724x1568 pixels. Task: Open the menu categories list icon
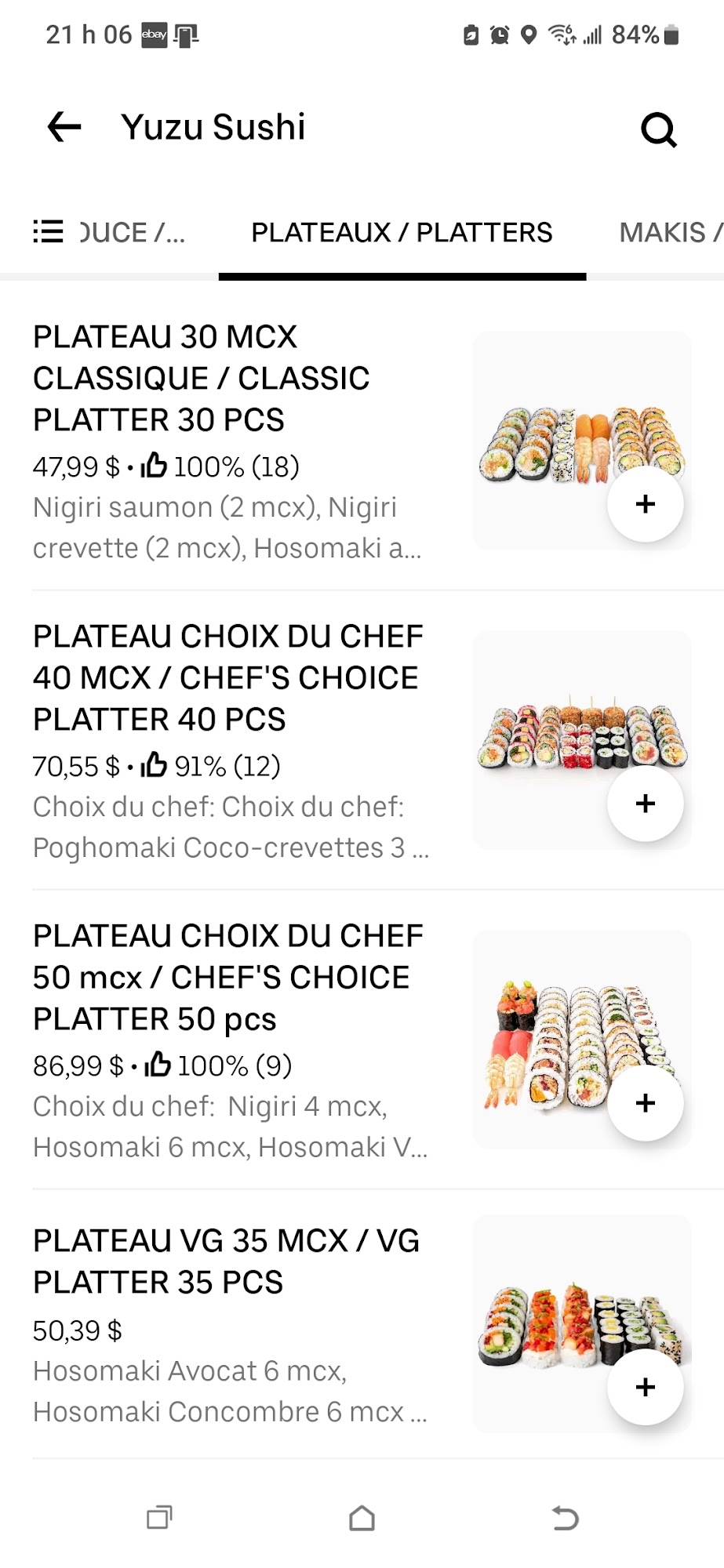(x=48, y=232)
